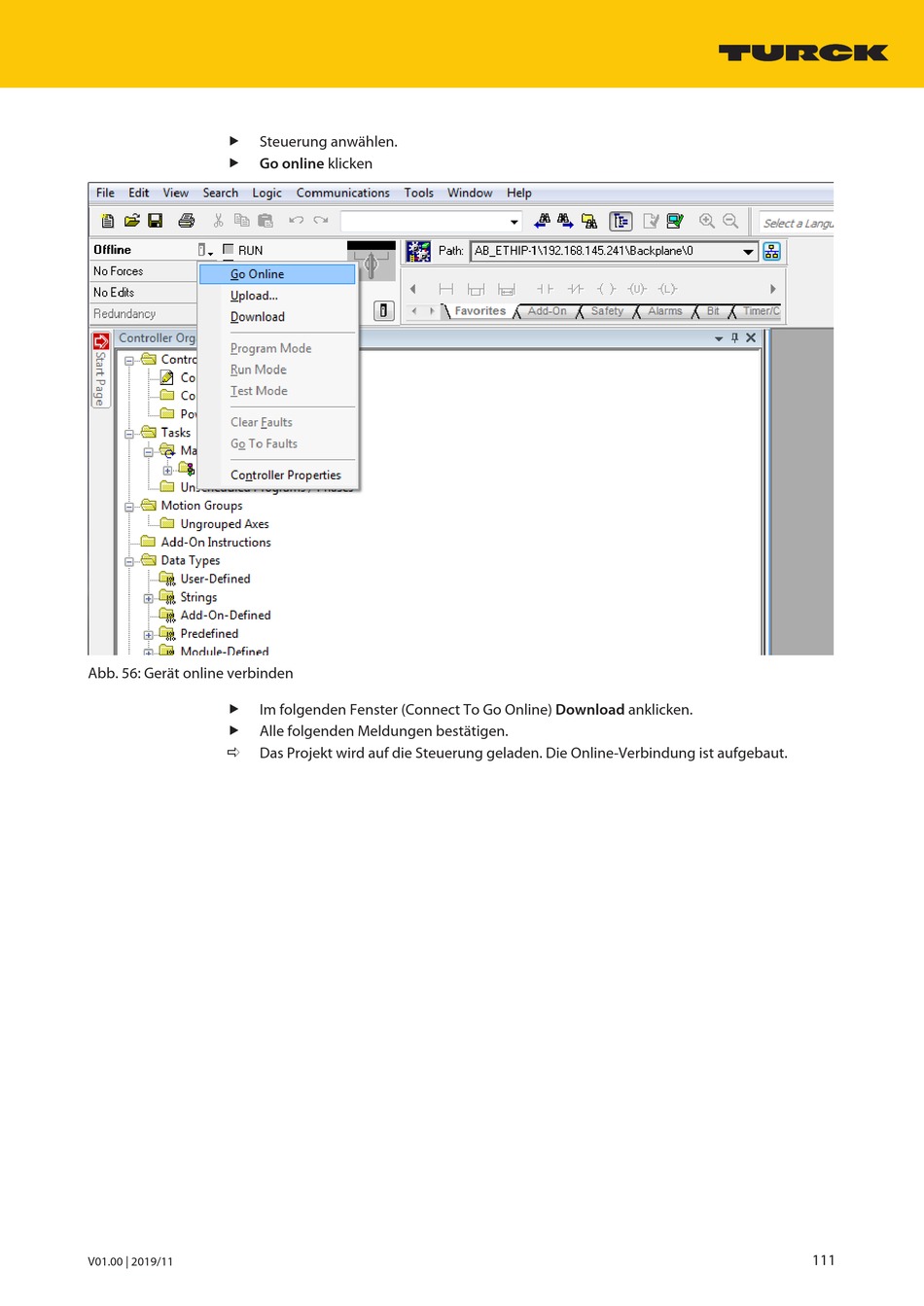Click the small I/O status icon button
Viewport: 924px width, 1306px height.
click(384, 310)
